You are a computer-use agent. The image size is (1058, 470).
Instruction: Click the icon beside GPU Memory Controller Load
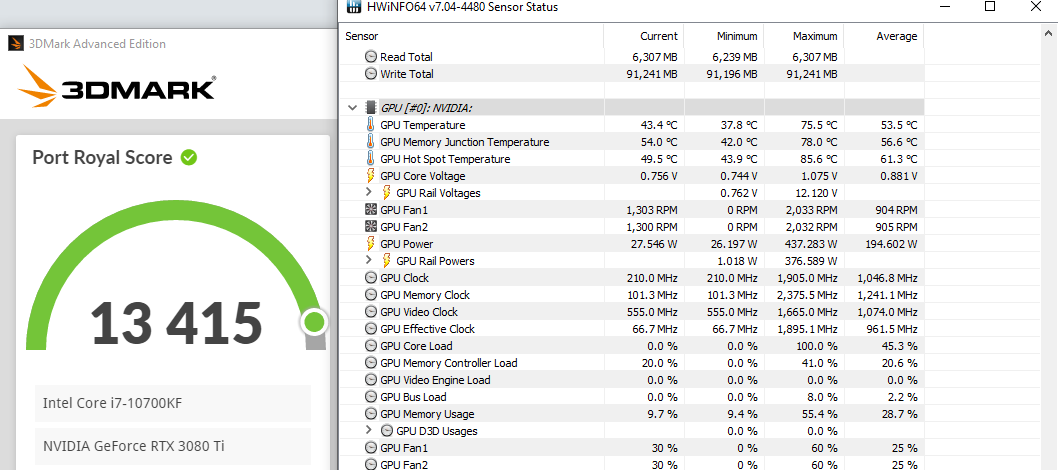point(370,363)
